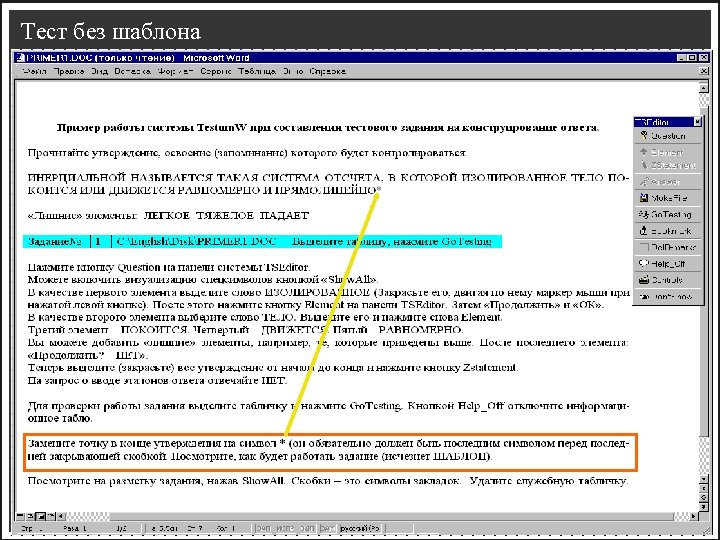The height and width of the screenshot is (540, 720).
Task: Switch to Normal view icon at bottom left
Action: click(x=20, y=516)
